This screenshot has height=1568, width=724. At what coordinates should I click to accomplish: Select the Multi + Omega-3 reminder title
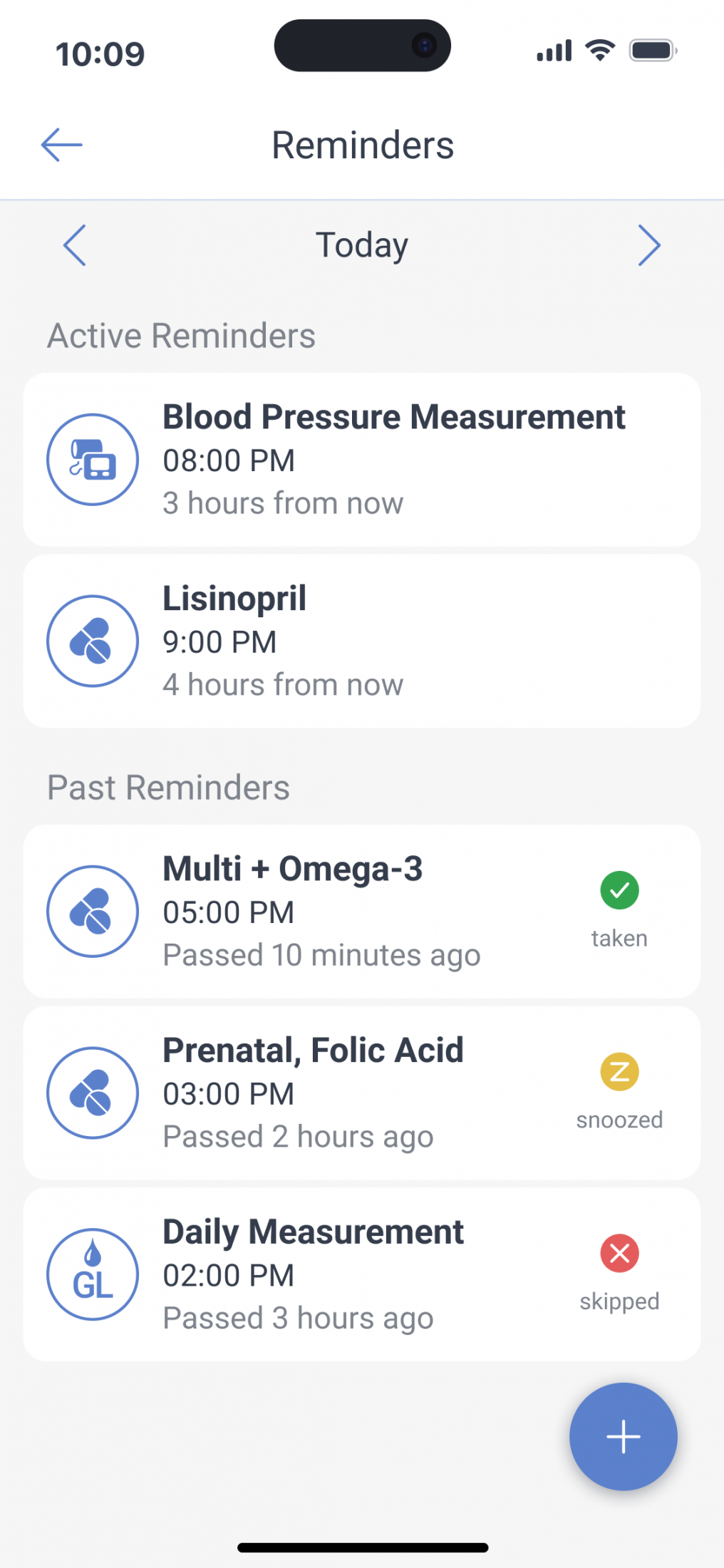293,869
